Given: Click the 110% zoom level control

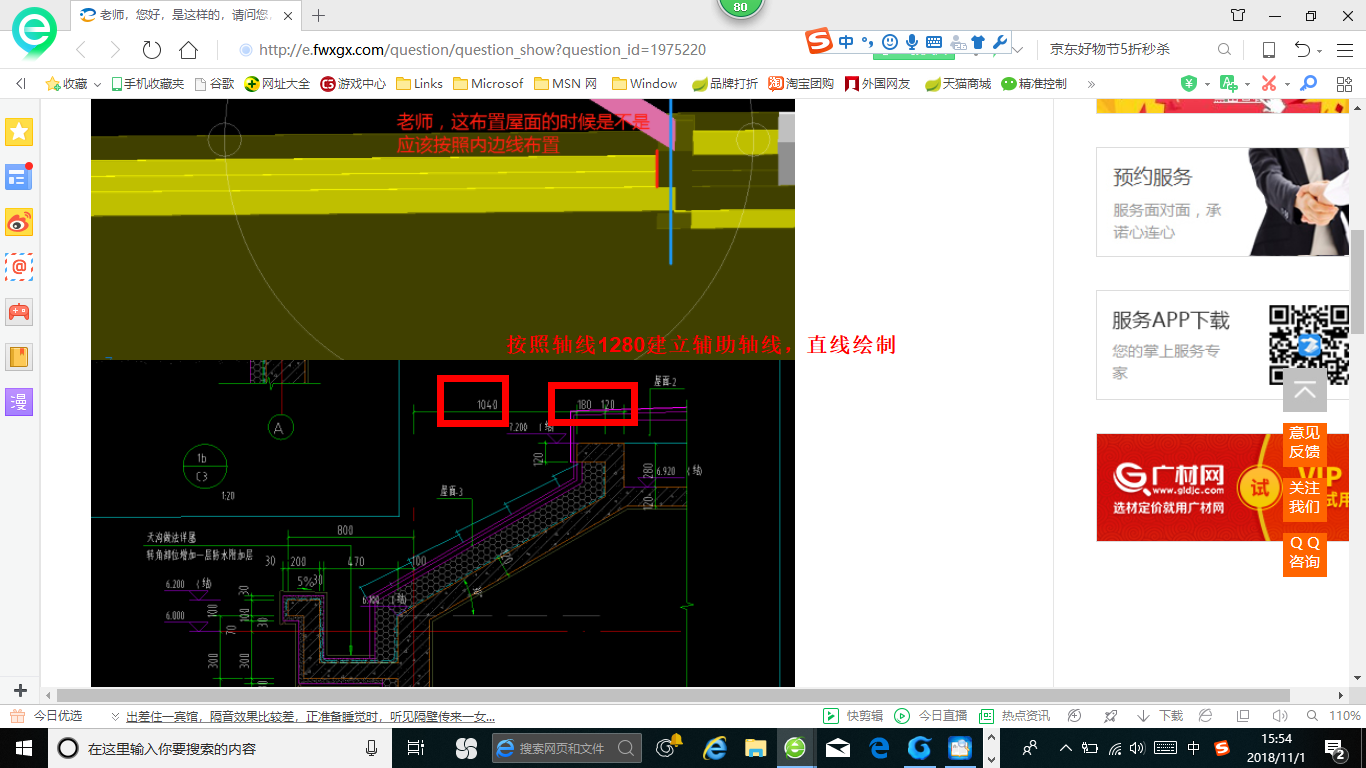Looking at the screenshot, I should (x=1345, y=716).
